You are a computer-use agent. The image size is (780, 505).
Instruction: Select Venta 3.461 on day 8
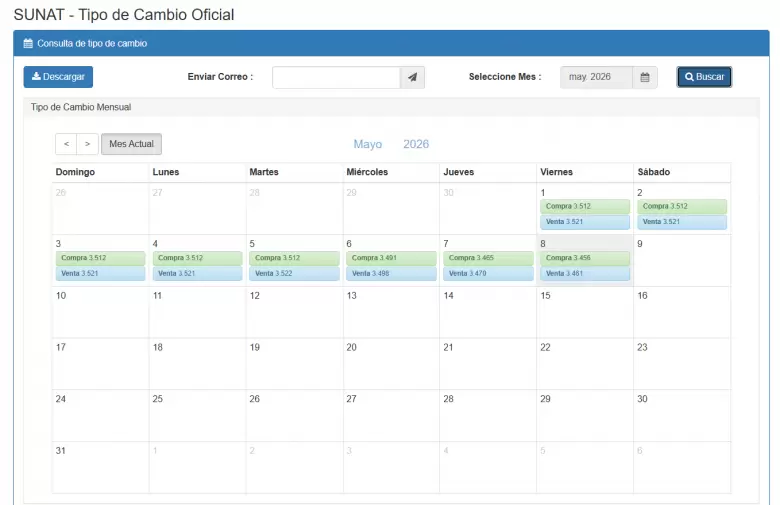tap(585, 273)
